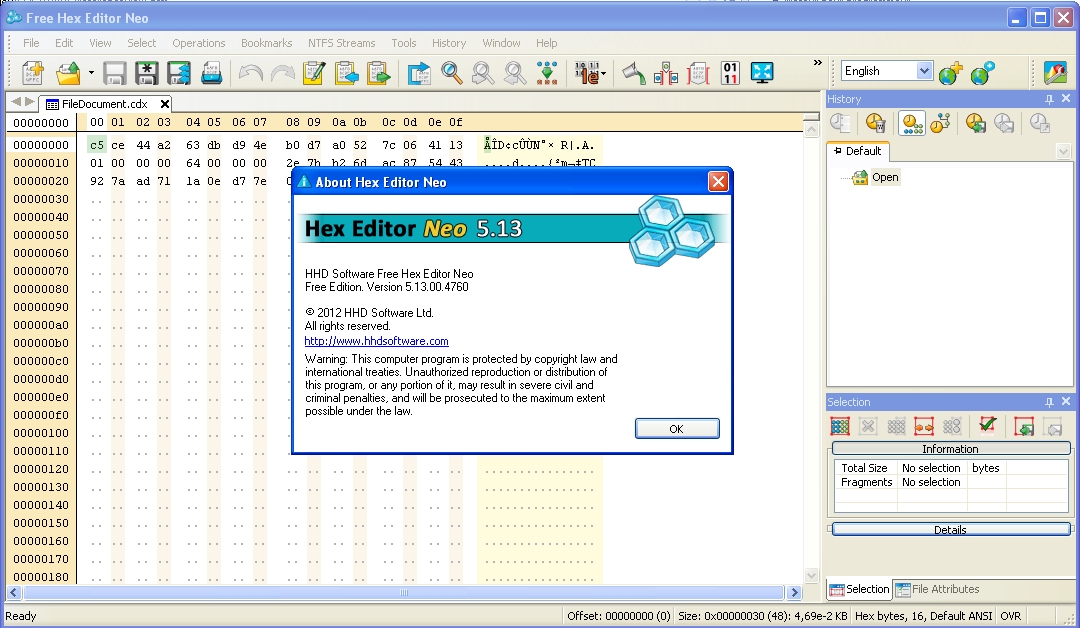Toggle pin on the Selection panel
The image size is (1080, 628).
[1049, 402]
